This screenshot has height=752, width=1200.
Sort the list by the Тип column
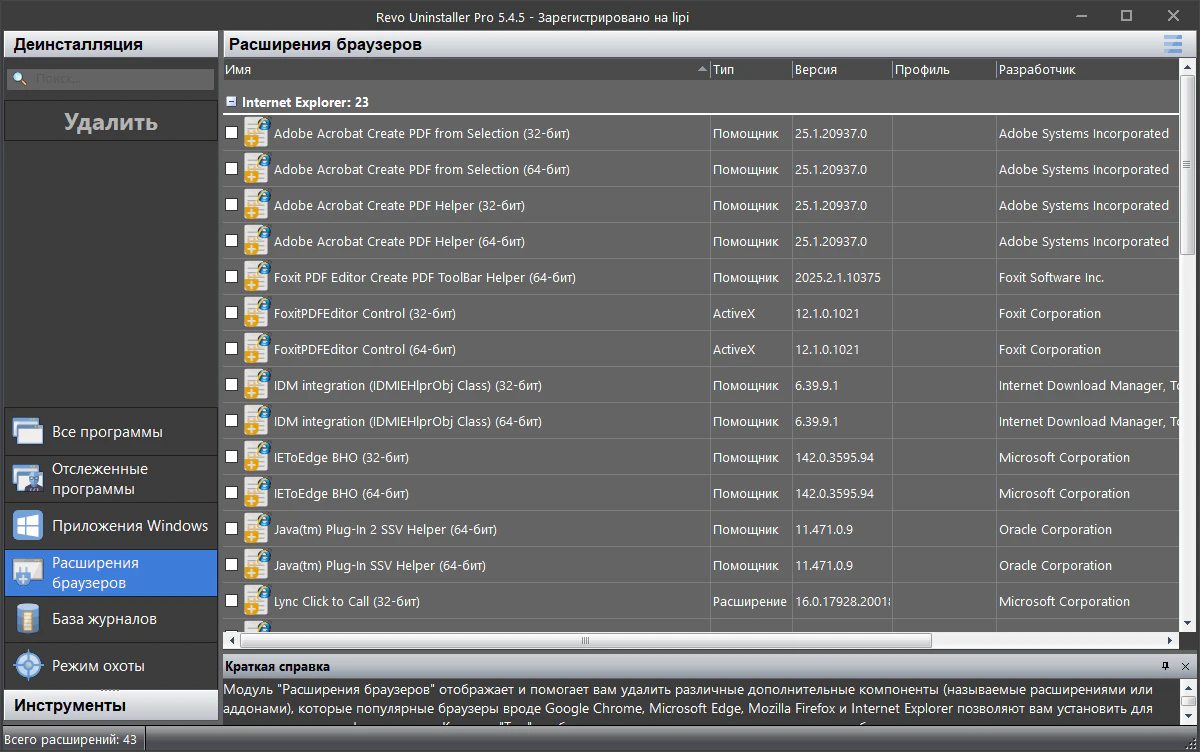(x=748, y=70)
